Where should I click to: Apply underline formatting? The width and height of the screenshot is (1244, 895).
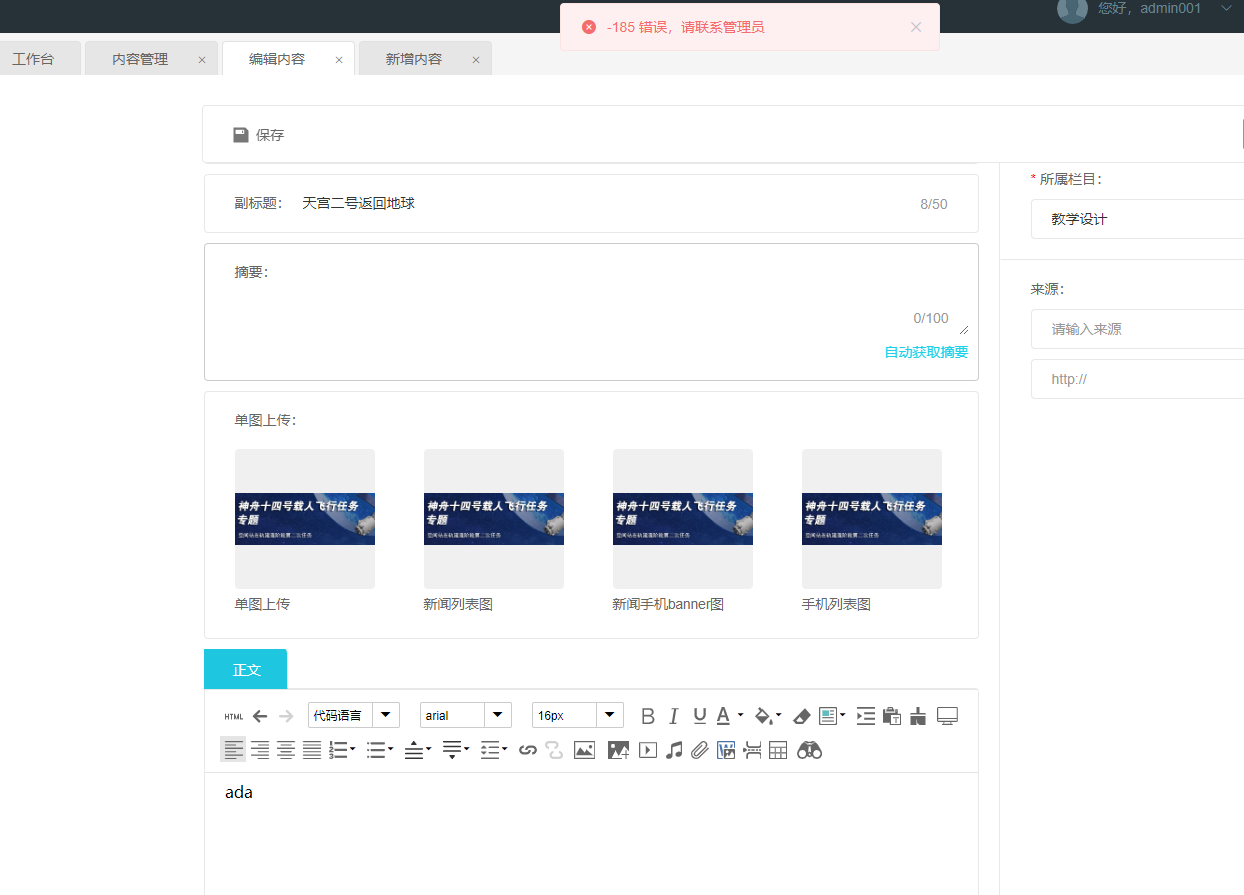700,716
